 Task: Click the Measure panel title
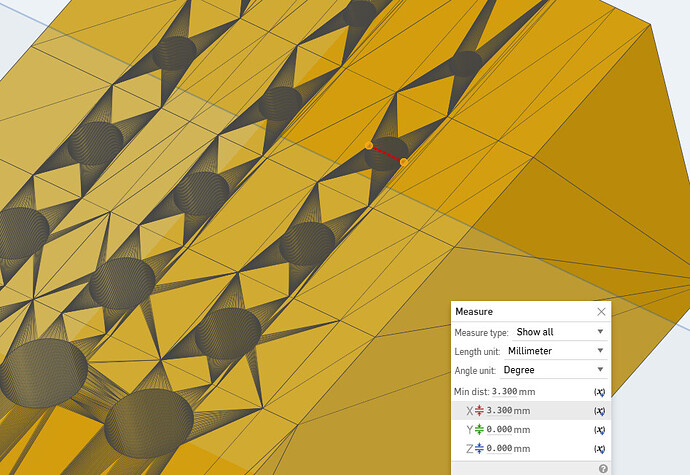(x=474, y=312)
